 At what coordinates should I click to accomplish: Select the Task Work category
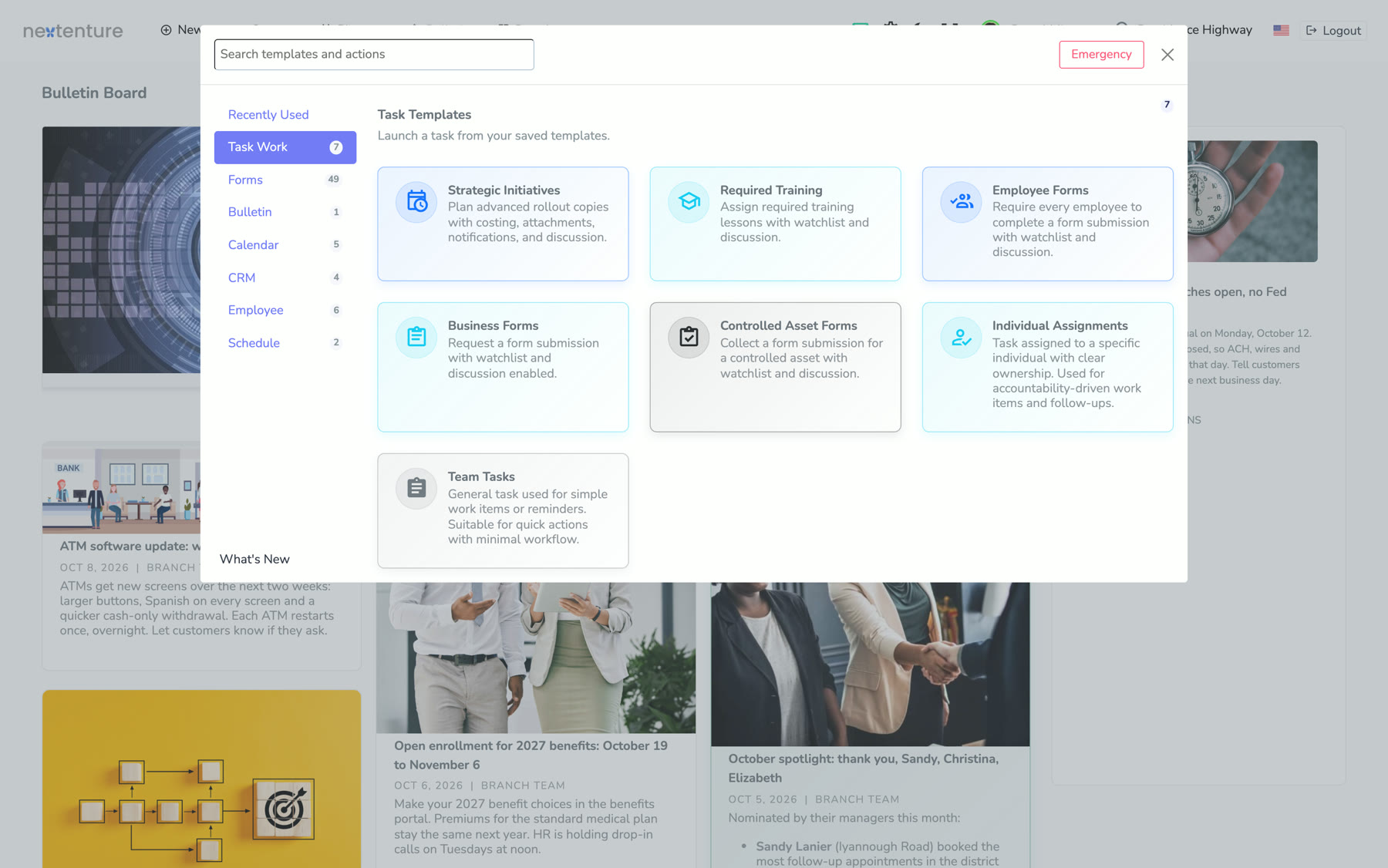coord(285,147)
